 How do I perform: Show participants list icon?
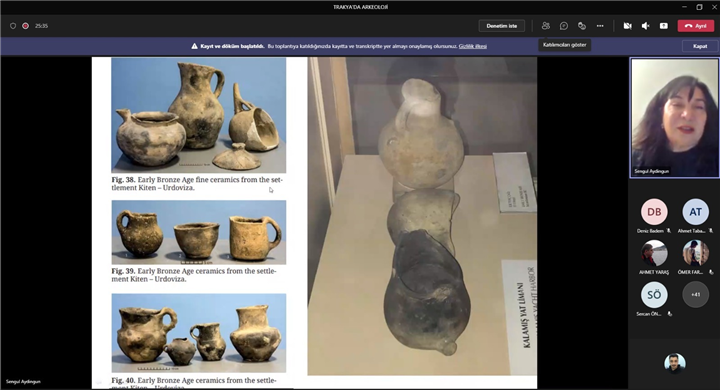[546, 26]
